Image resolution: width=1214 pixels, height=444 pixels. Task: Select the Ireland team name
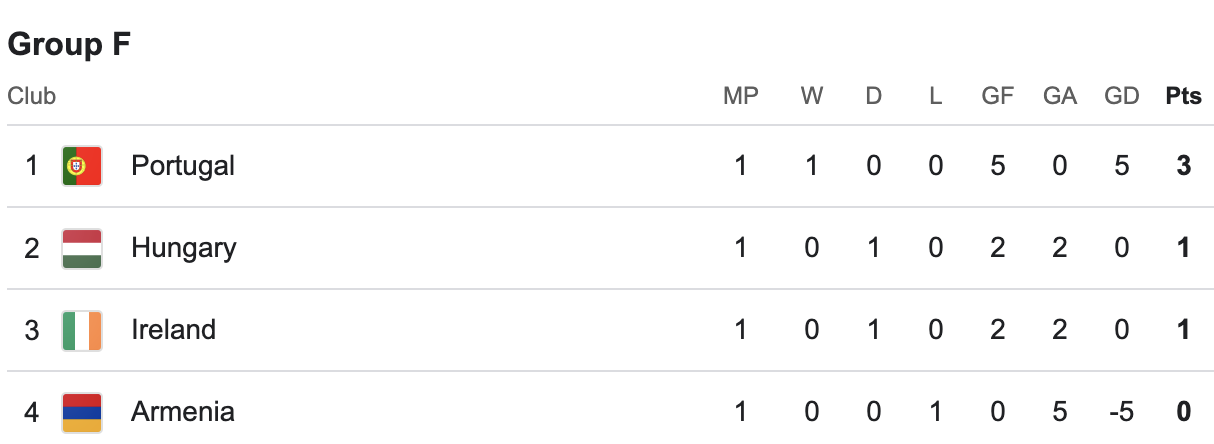pos(173,330)
